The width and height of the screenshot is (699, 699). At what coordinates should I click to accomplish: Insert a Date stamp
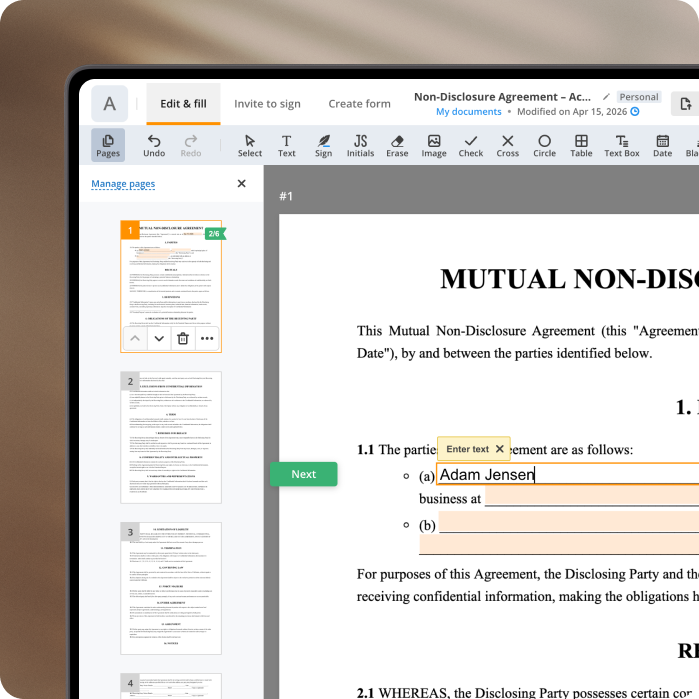point(662,145)
